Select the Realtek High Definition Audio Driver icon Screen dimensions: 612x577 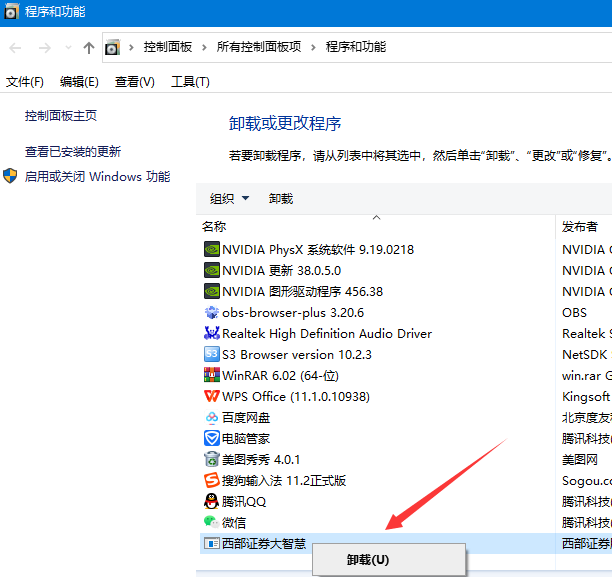coord(211,333)
